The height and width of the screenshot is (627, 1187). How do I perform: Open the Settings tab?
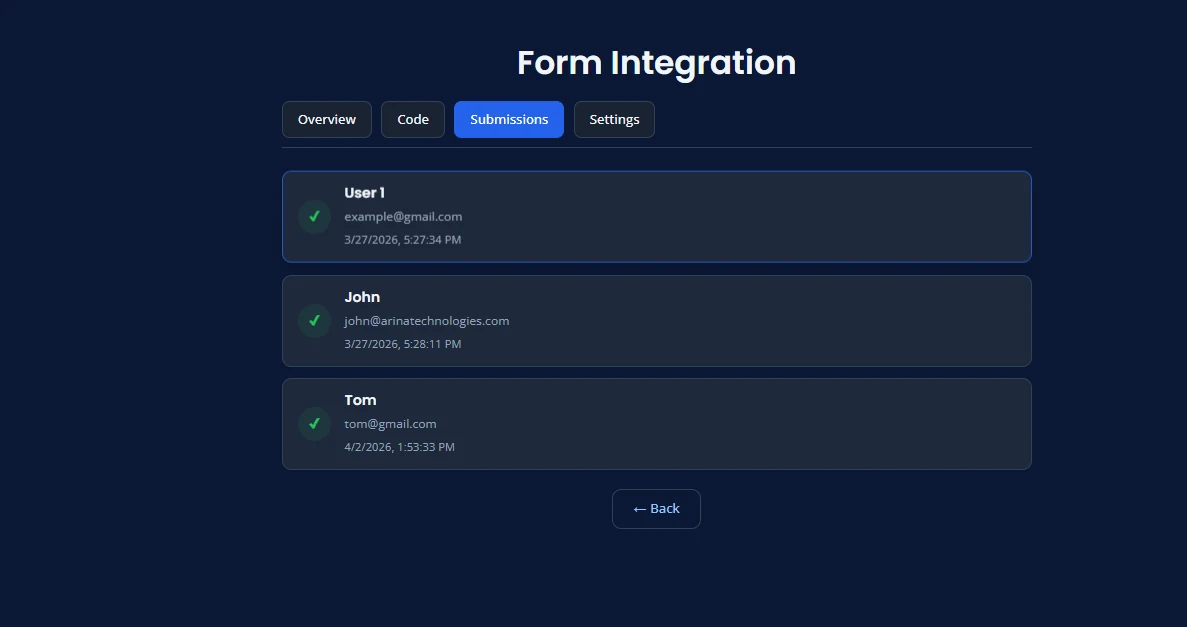614,119
